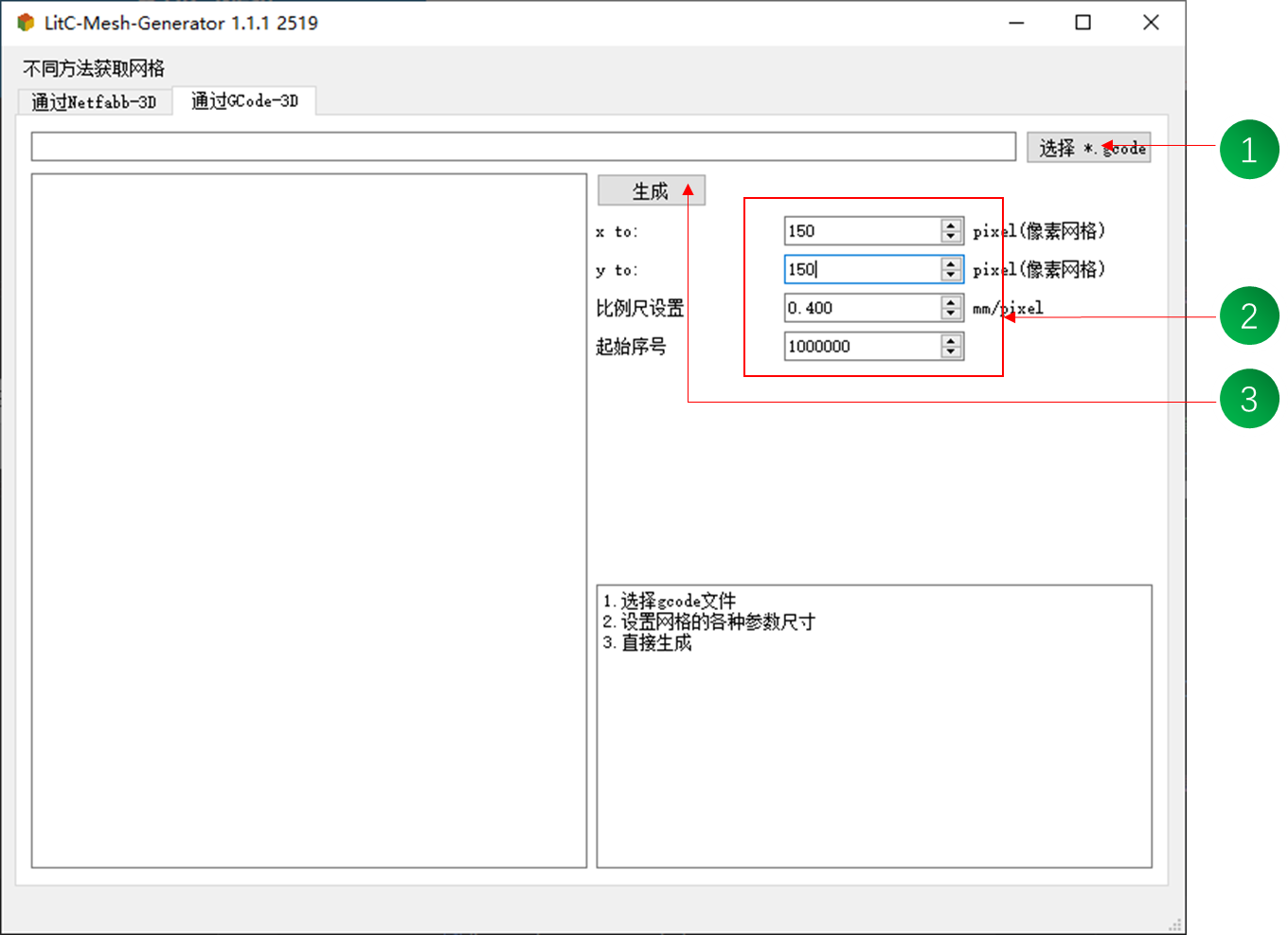
Task: Increment the 'x to' pixel value with up arrow
Action: coord(950,225)
